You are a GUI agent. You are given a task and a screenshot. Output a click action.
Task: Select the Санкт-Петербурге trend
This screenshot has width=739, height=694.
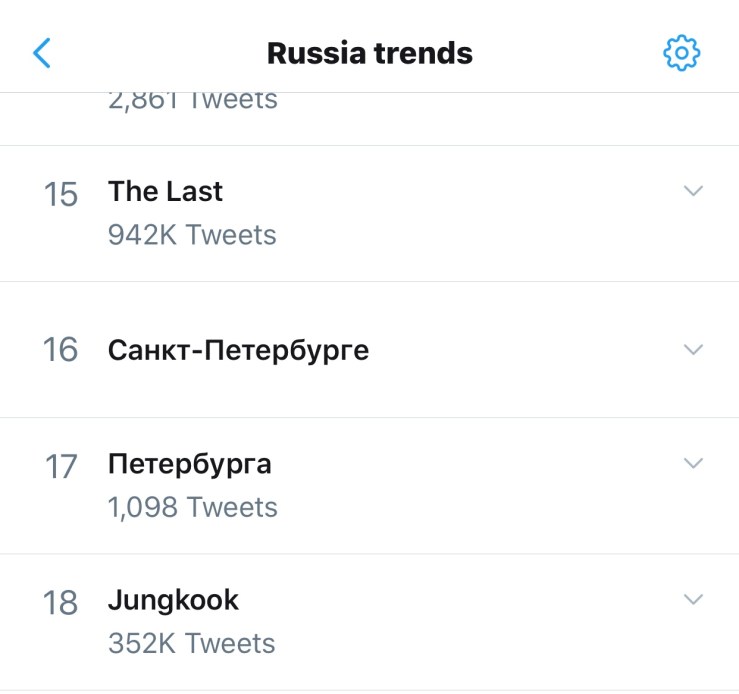(238, 350)
